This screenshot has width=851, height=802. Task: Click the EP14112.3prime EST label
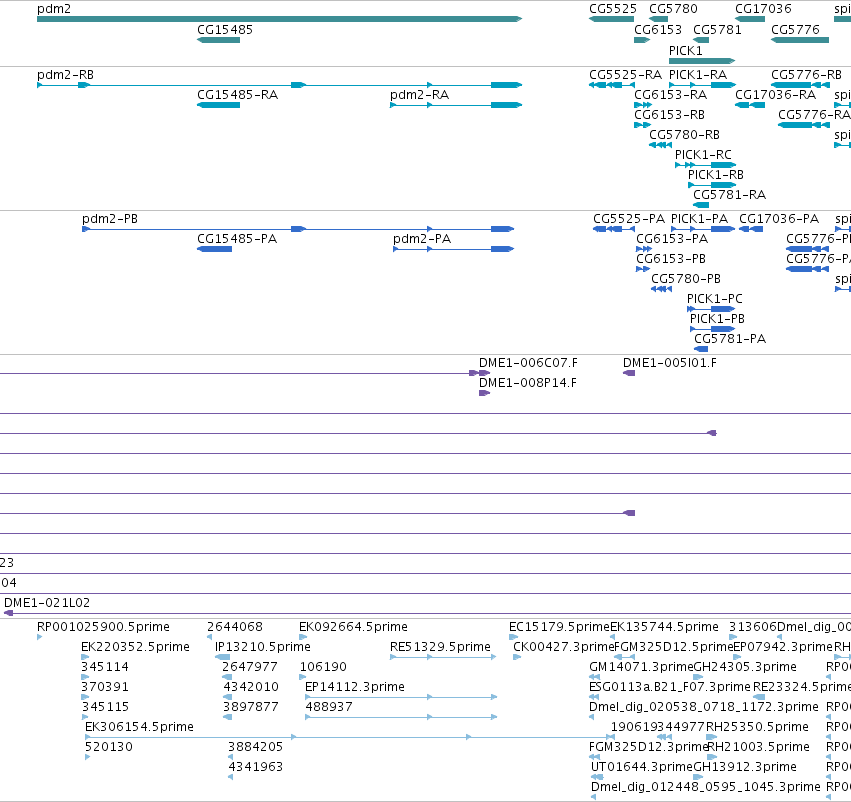click(x=355, y=687)
